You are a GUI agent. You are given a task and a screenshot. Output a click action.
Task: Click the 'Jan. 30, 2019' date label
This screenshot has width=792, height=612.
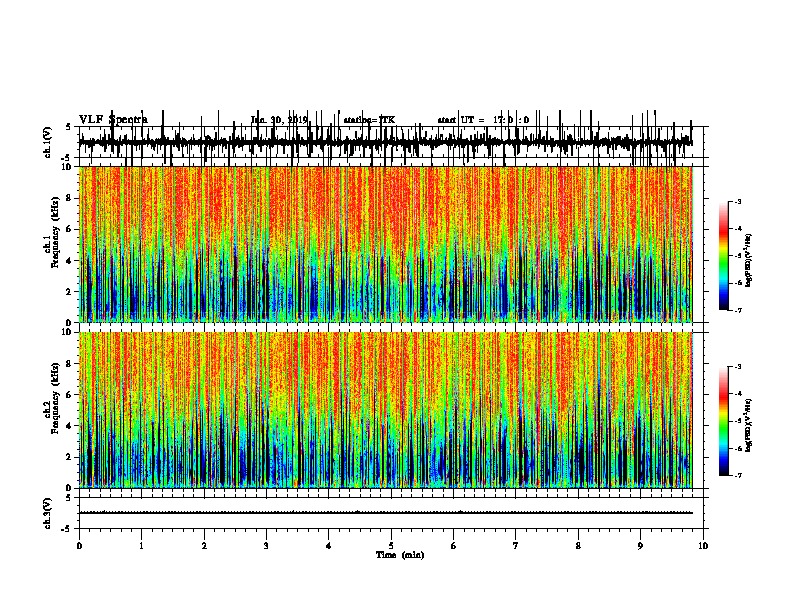pyautogui.click(x=279, y=120)
